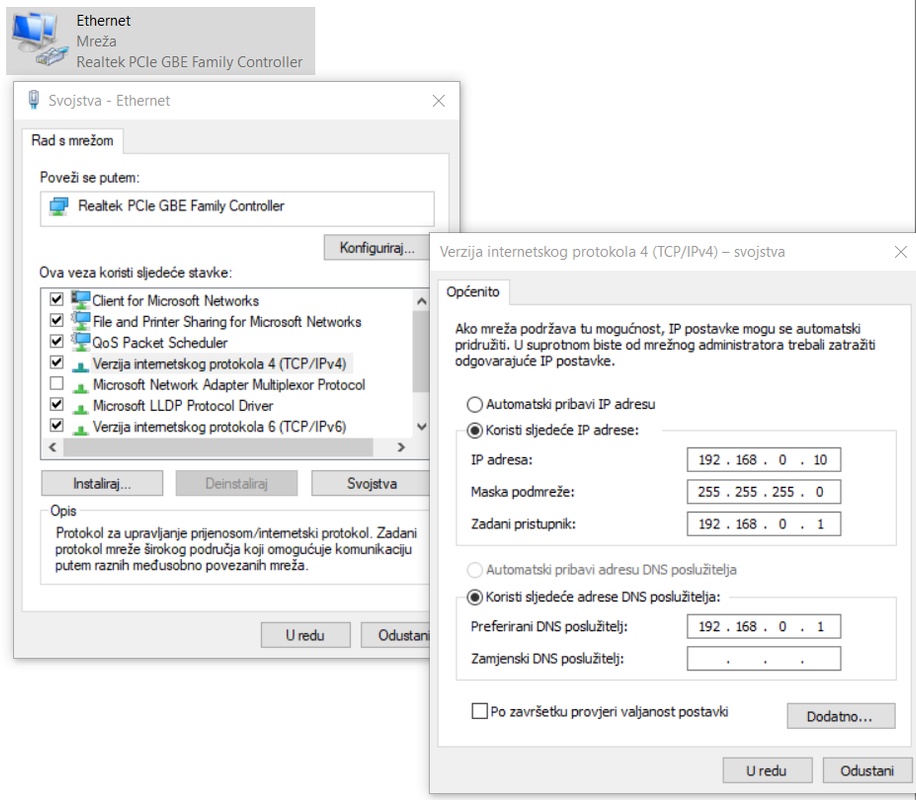Click the Instaliraj... button
Image resolution: width=916 pixels, height=800 pixels.
click(x=102, y=484)
